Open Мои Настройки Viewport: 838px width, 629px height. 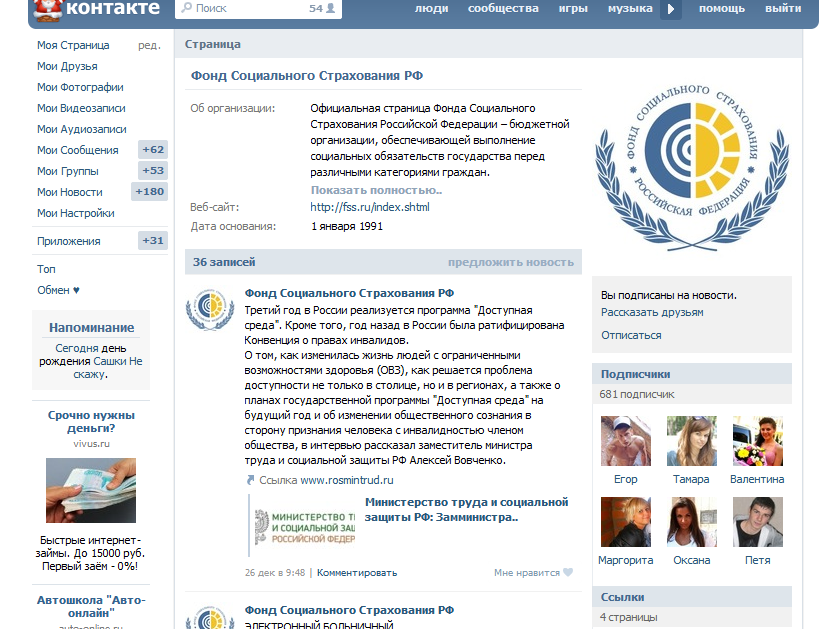tap(75, 213)
